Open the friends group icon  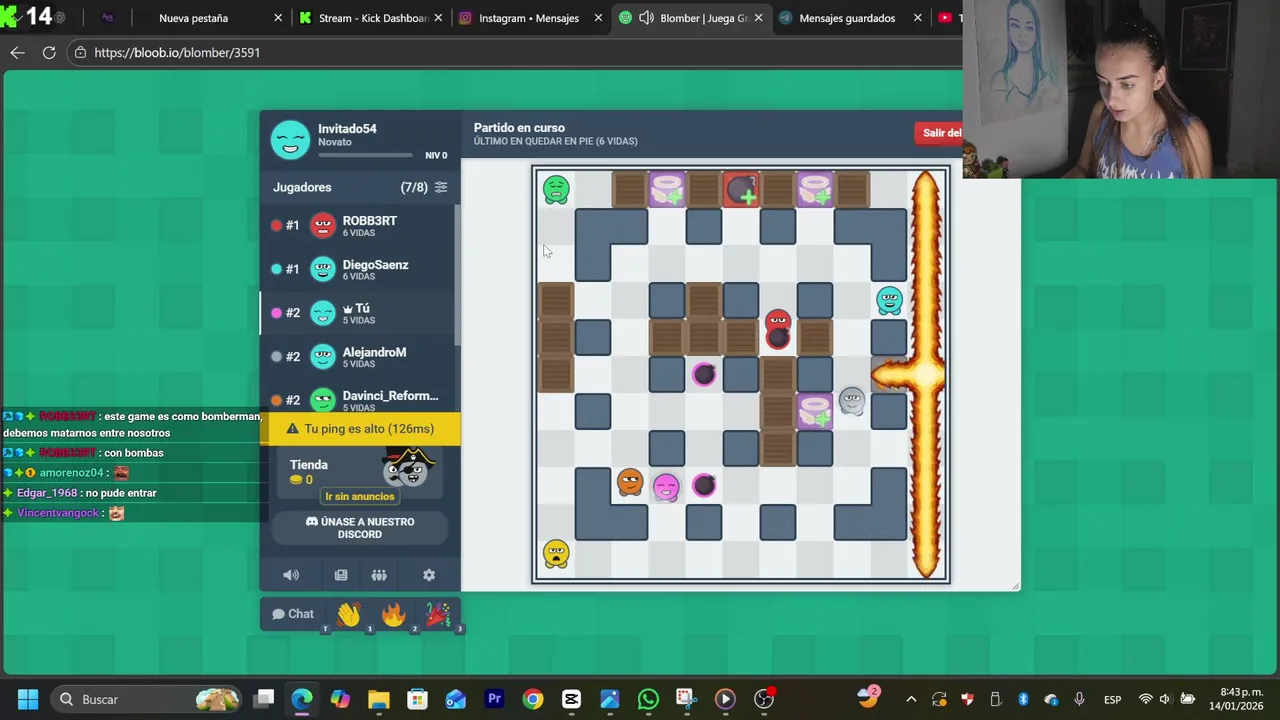point(379,575)
